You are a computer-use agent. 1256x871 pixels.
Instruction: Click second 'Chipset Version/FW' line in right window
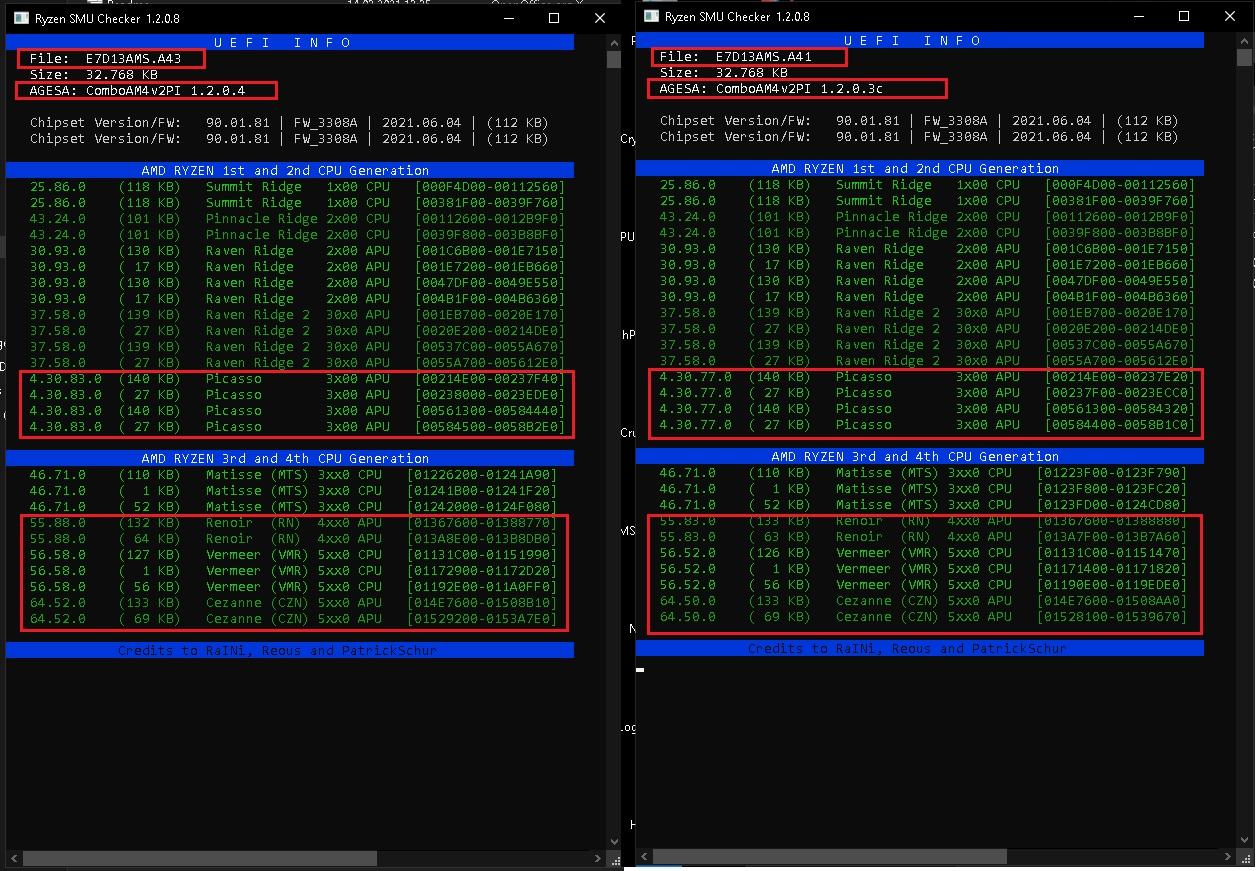pos(919,136)
